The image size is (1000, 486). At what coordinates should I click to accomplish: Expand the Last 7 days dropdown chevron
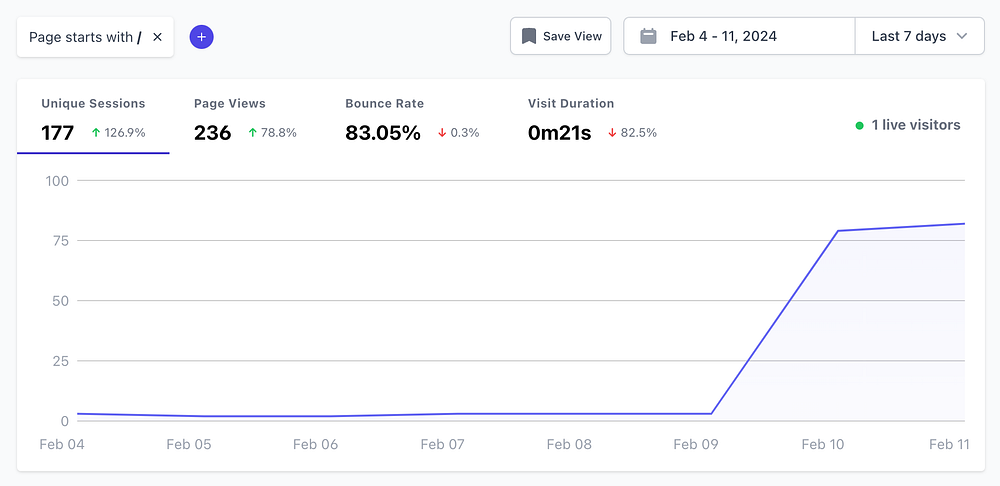[x=962, y=36]
